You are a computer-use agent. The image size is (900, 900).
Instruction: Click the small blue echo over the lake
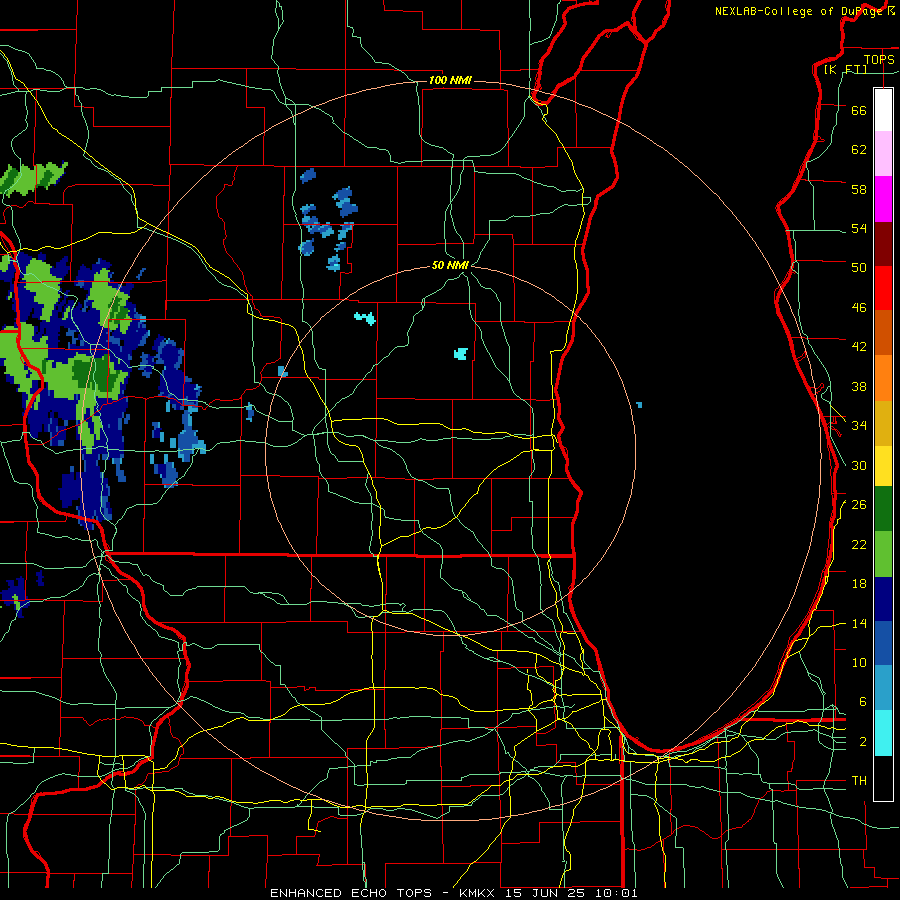click(x=639, y=405)
